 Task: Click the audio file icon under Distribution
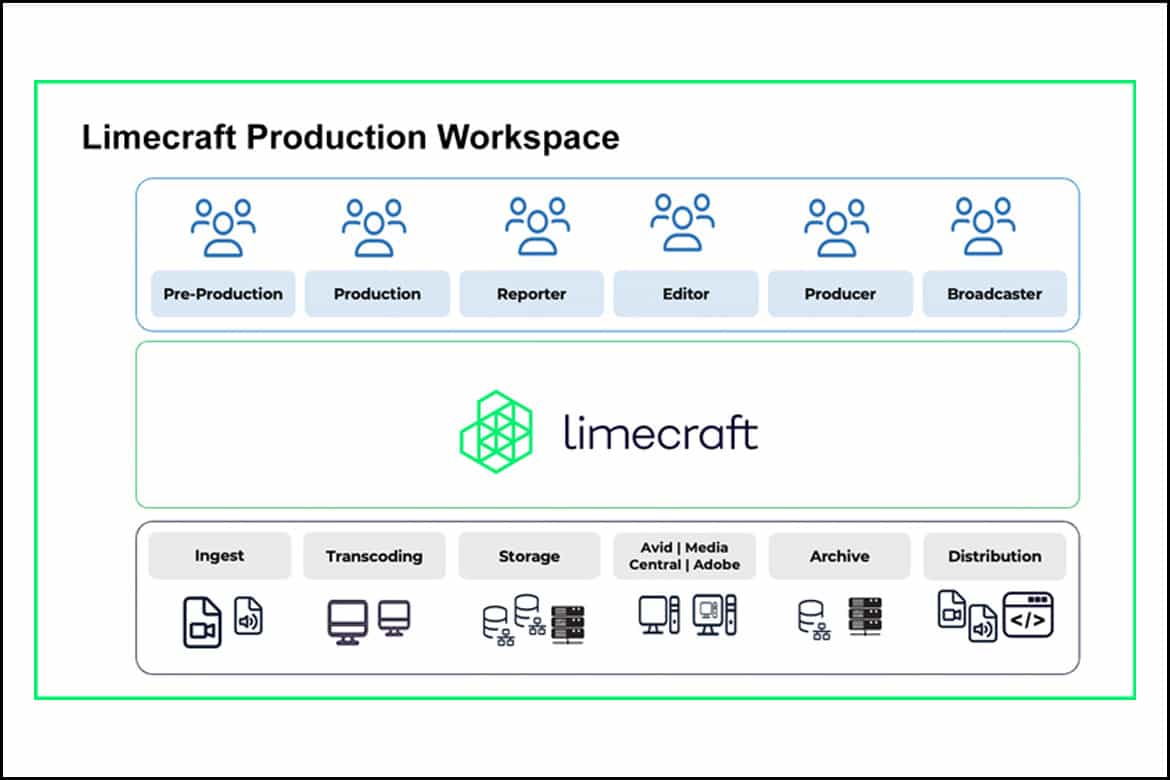click(x=983, y=624)
